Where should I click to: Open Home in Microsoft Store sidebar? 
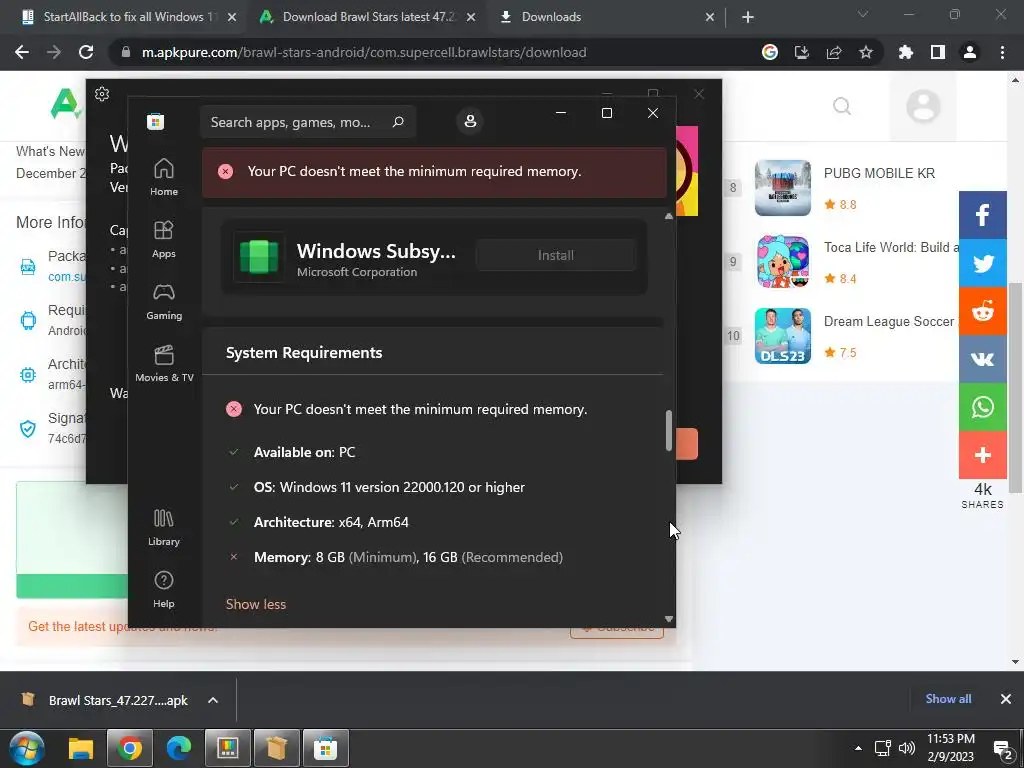pyautogui.click(x=163, y=177)
